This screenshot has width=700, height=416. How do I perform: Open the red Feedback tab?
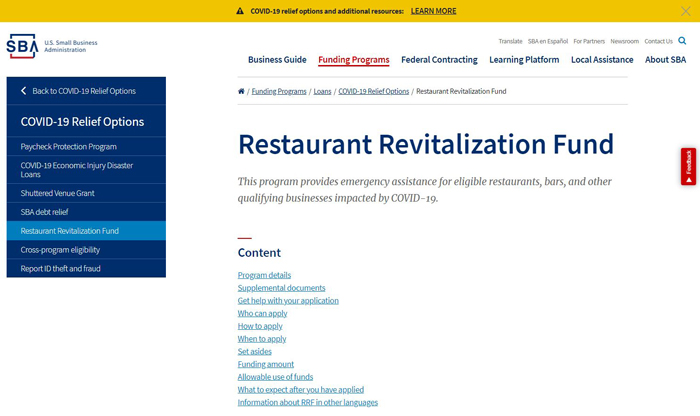pos(688,166)
